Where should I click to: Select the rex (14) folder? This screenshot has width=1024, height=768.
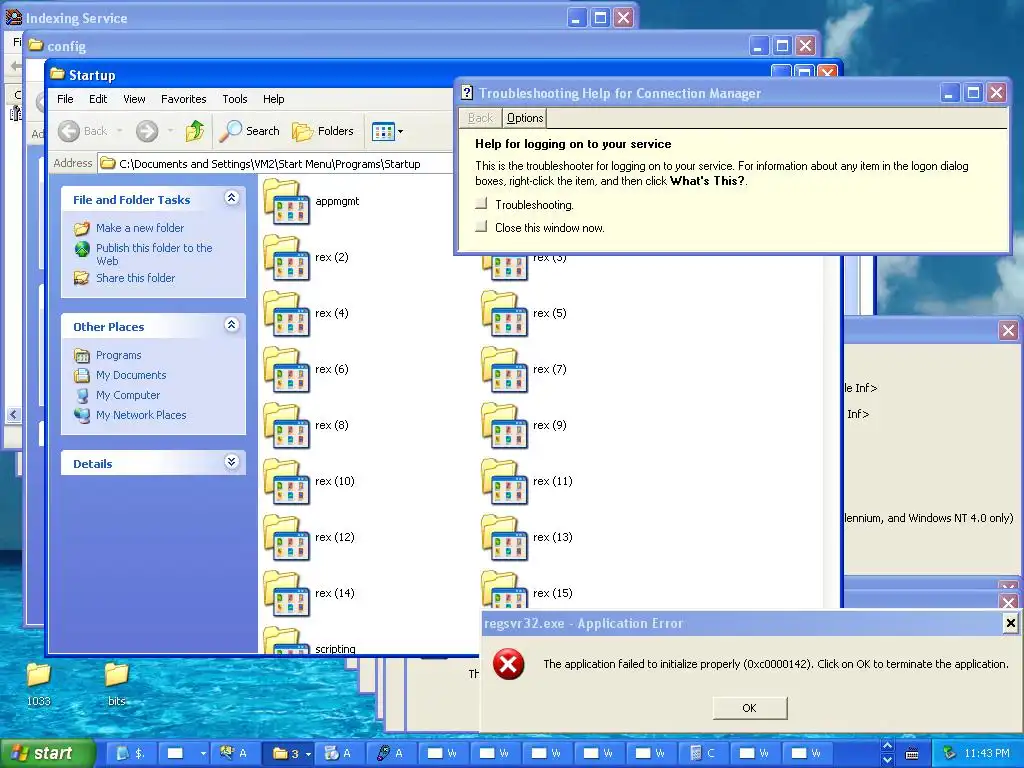click(x=286, y=594)
